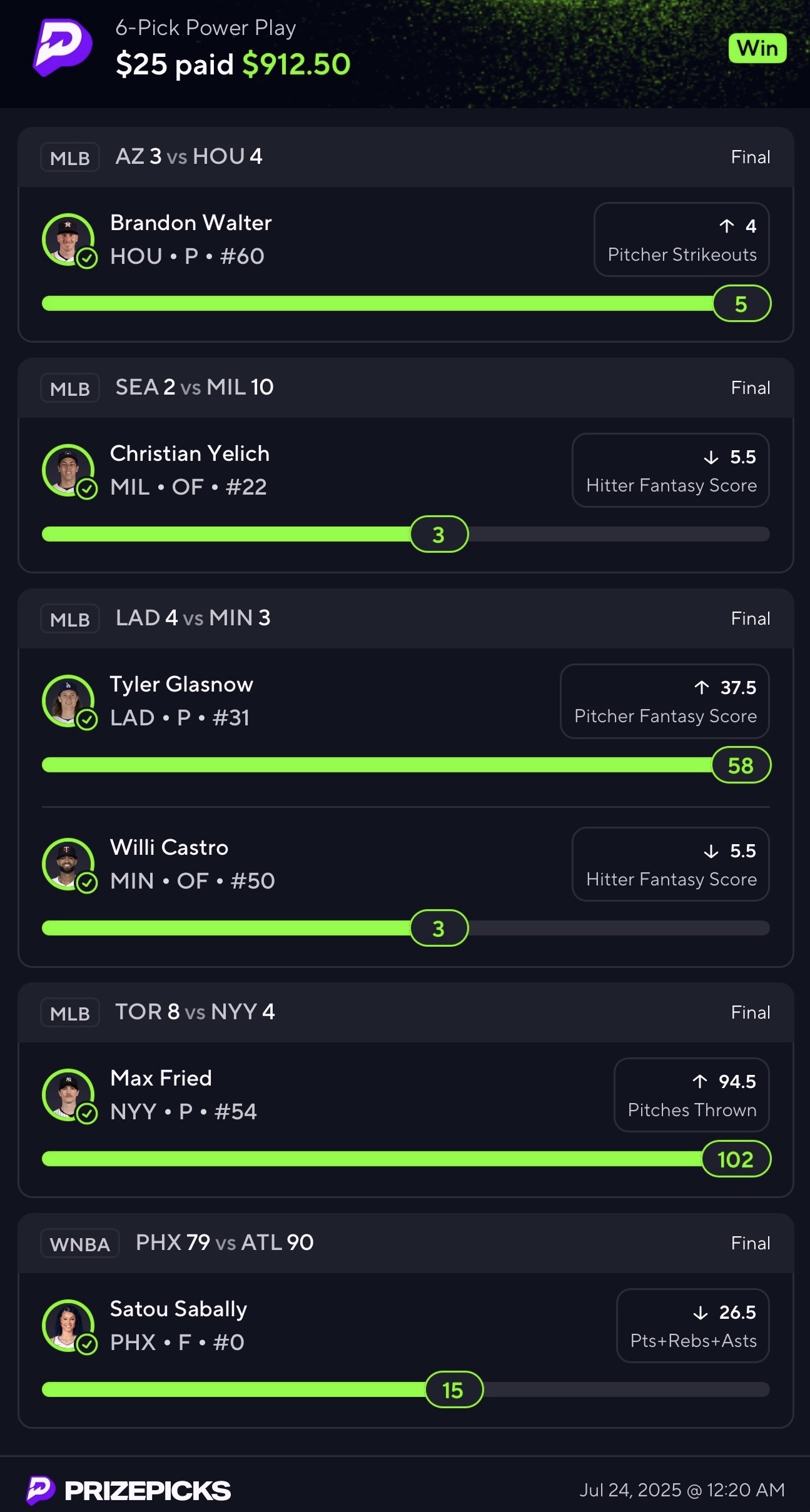This screenshot has height=1512, width=810.
Task: Open Max Fried's player avatar
Action: (x=68, y=1095)
